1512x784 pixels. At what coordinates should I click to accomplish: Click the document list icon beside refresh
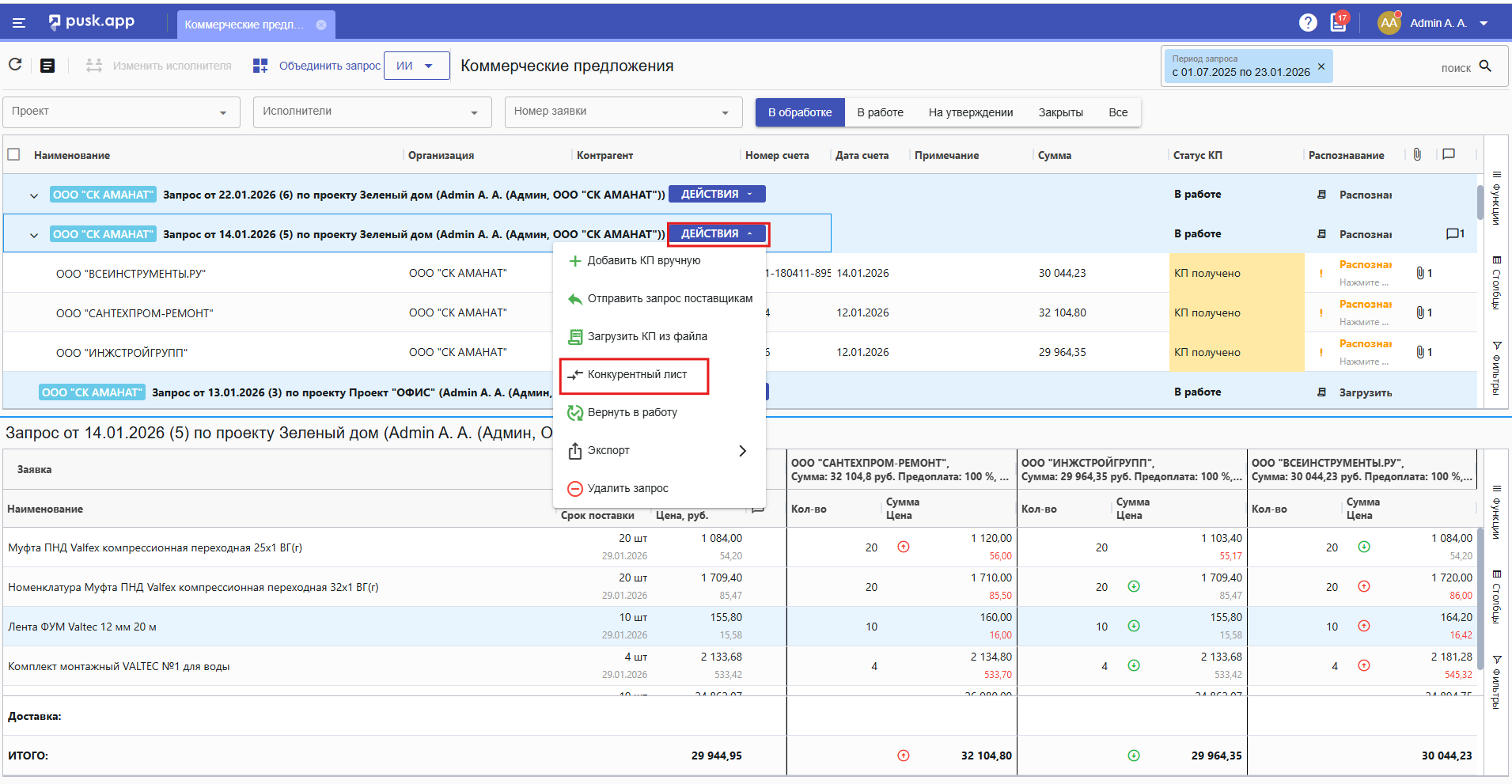click(x=47, y=66)
